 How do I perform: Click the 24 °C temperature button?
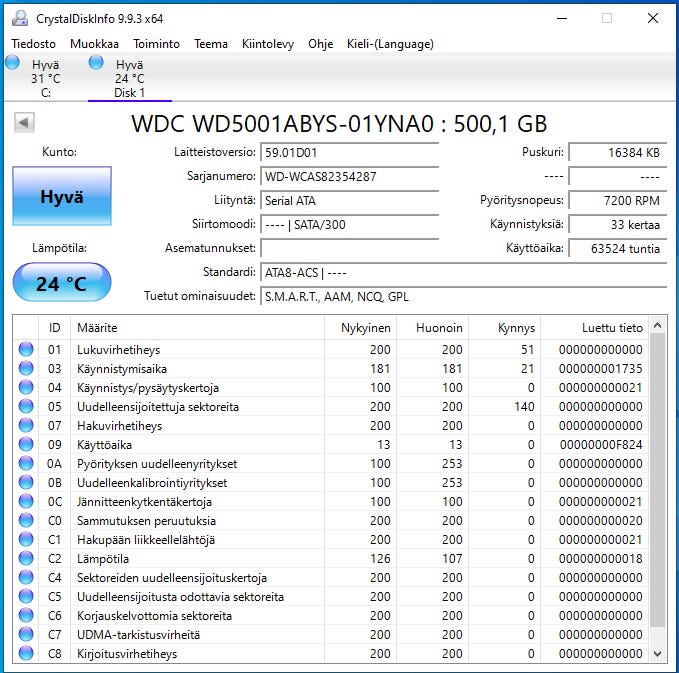(x=62, y=283)
